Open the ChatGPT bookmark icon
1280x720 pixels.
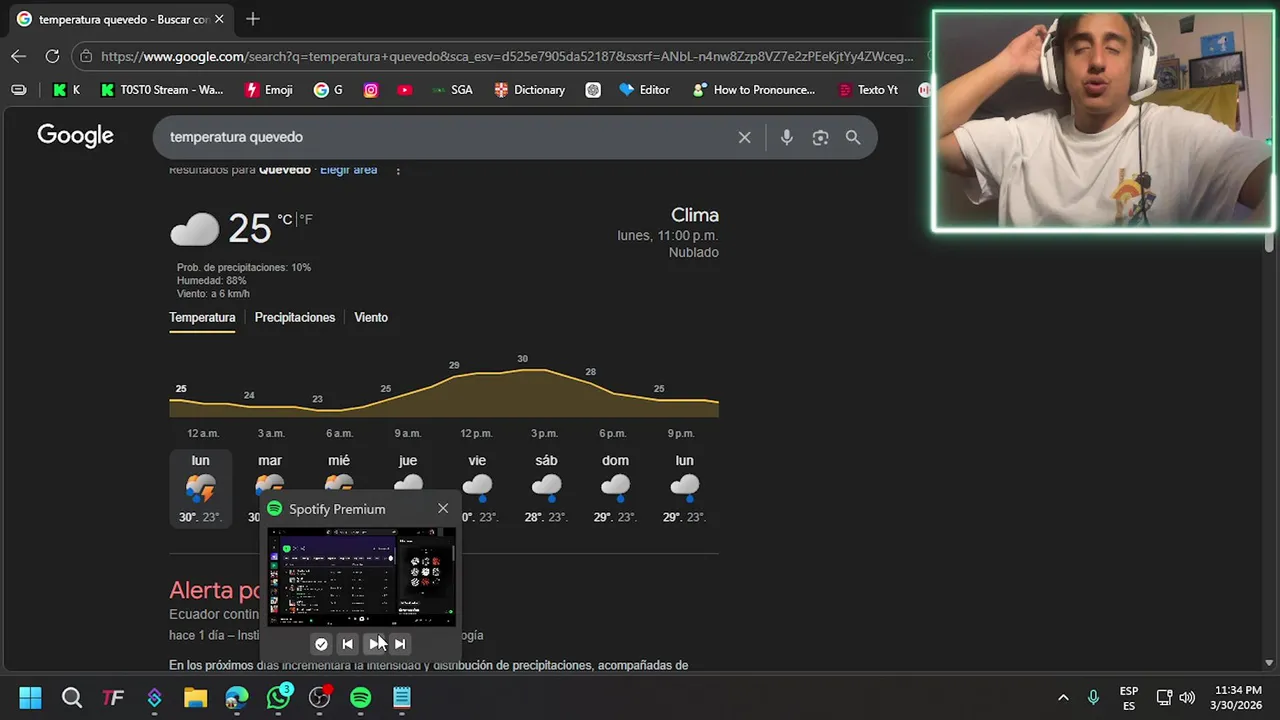[x=593, y=90]
